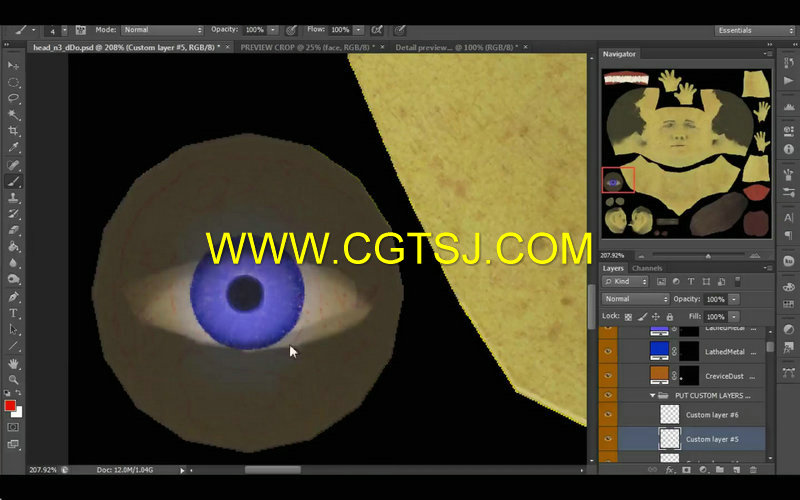Select the Navigator panel tab

click(x=619, y=54)
